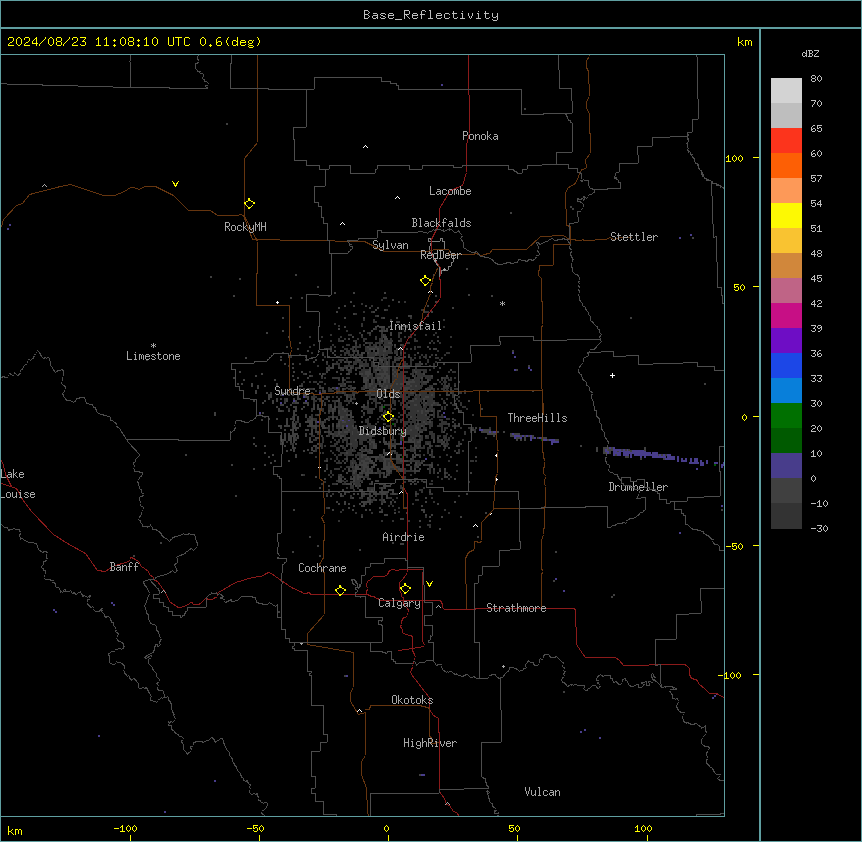Click the ThreeHills label
This screenshot has width=862, height=842.
(x=537, y=418)
